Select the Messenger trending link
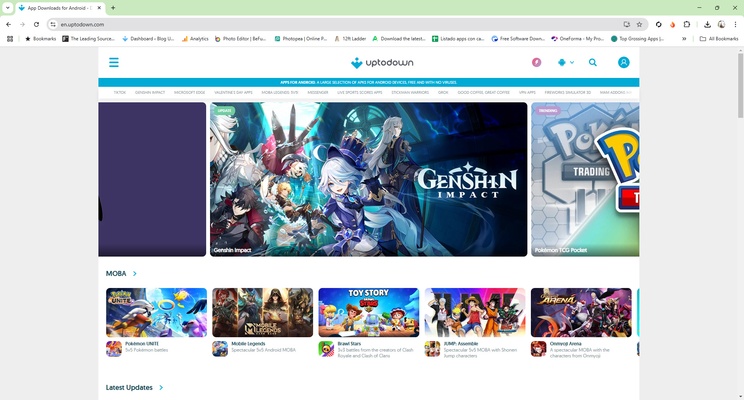 [x=317, y=93]
